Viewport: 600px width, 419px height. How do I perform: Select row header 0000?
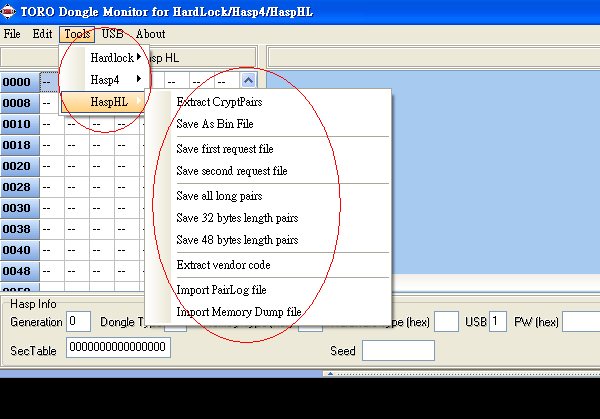tap(20, 82)
